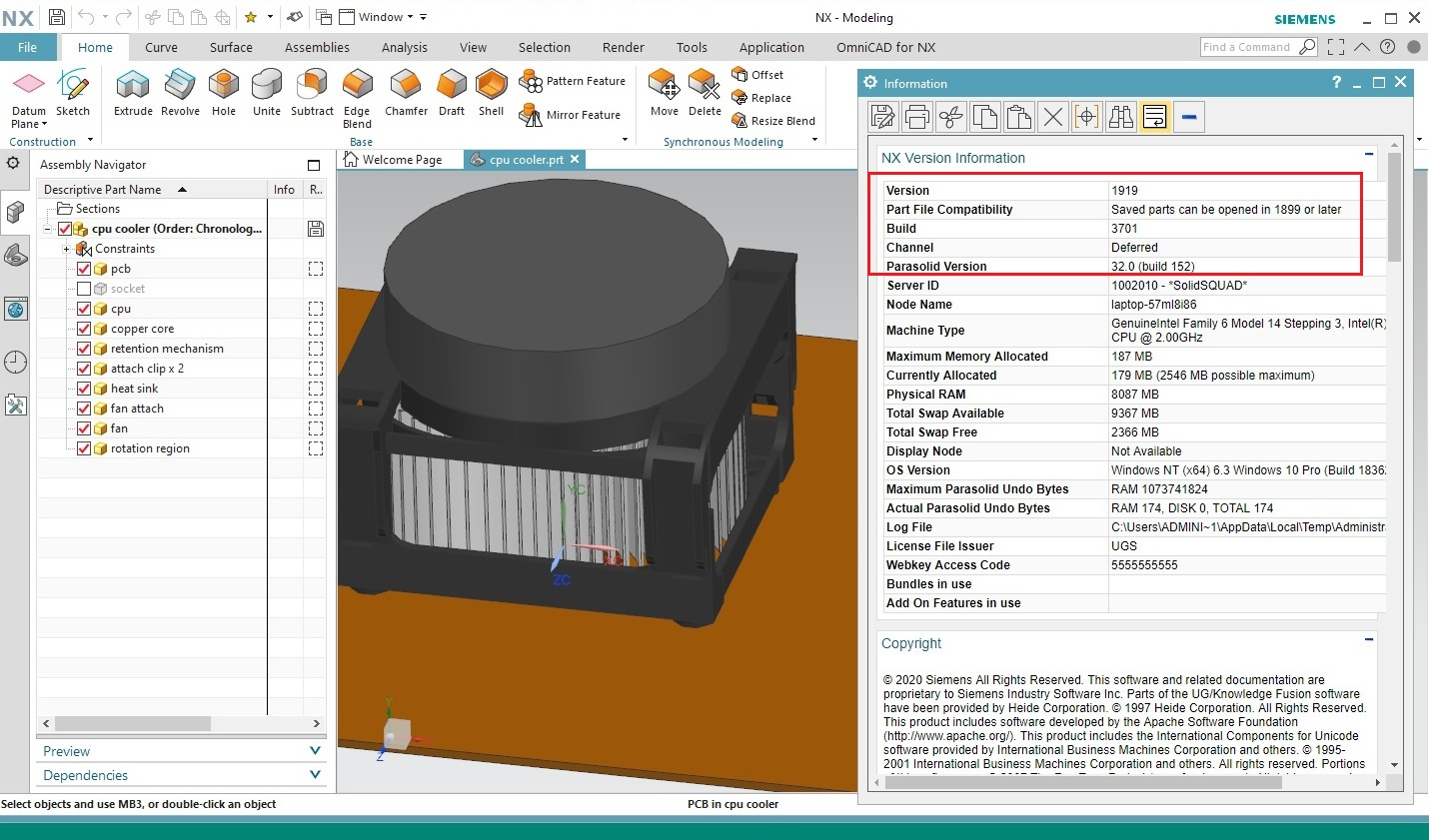Click the Hole feature icon
Image resolution: width=1429 pixels, height=840 pixels.
pos(224,93)
